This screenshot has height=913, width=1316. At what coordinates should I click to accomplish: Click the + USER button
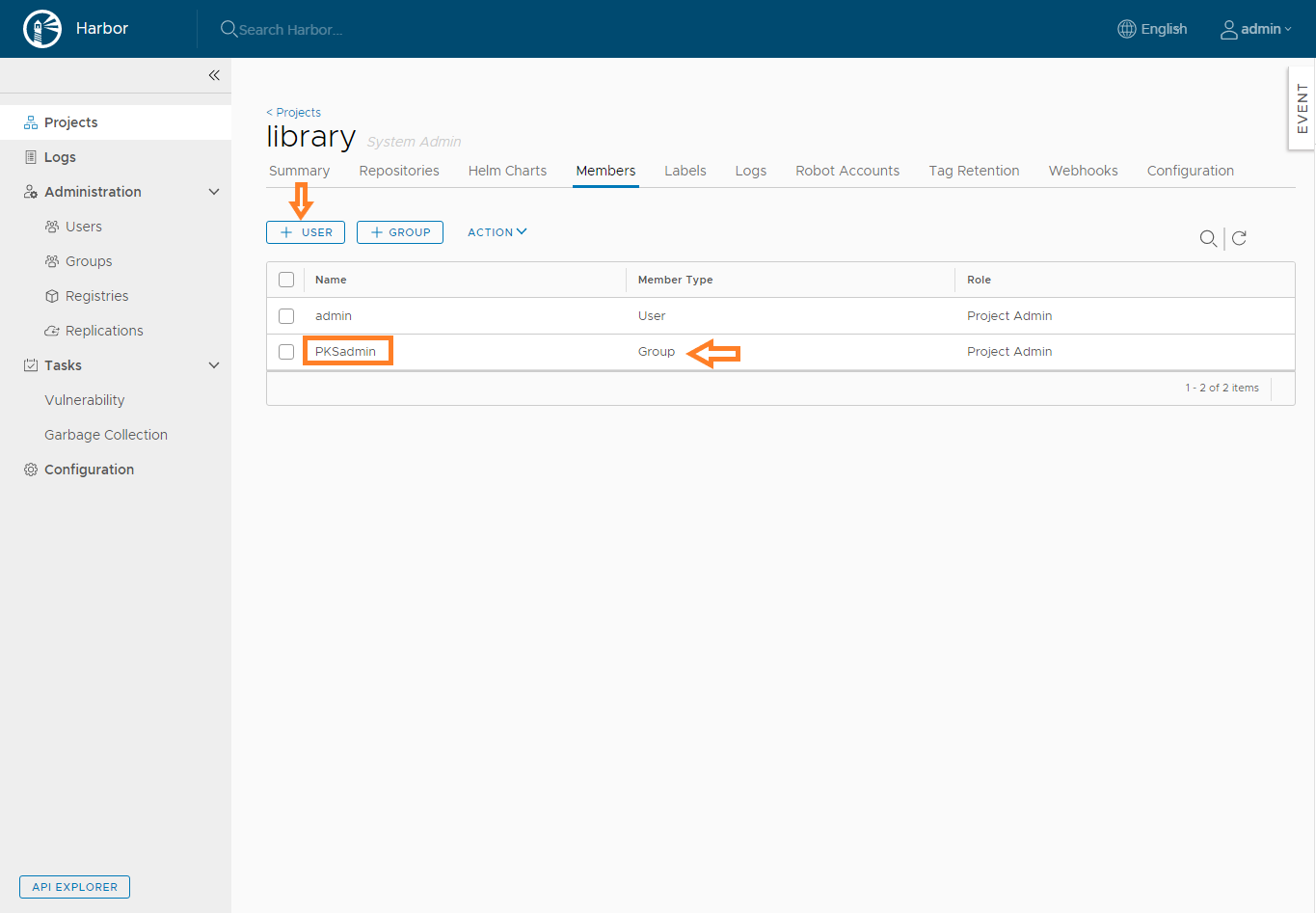(x=306, y=232)
